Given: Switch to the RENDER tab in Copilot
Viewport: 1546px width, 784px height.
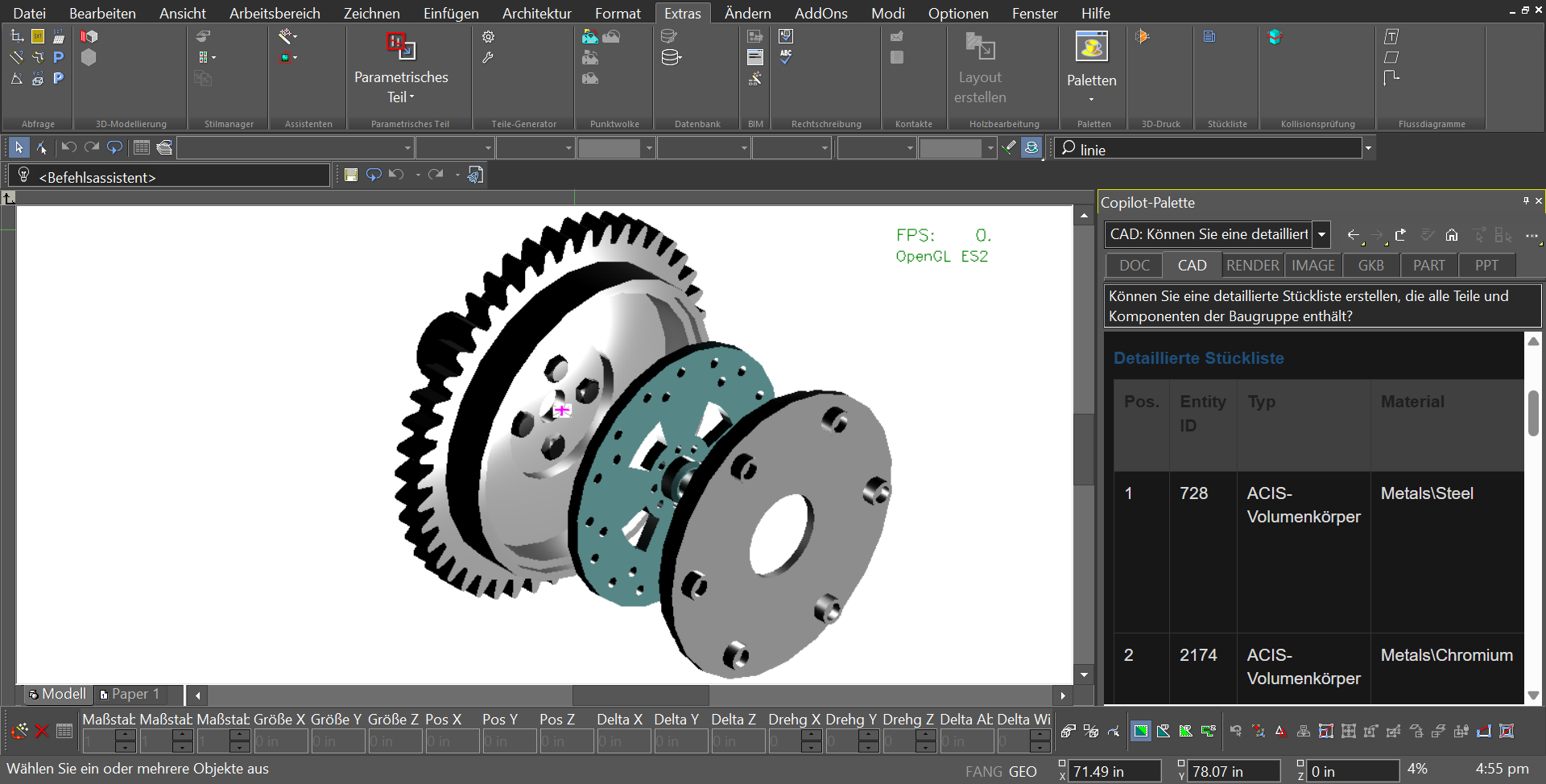Looking at the screenshot, I should tap(1252, 266).
